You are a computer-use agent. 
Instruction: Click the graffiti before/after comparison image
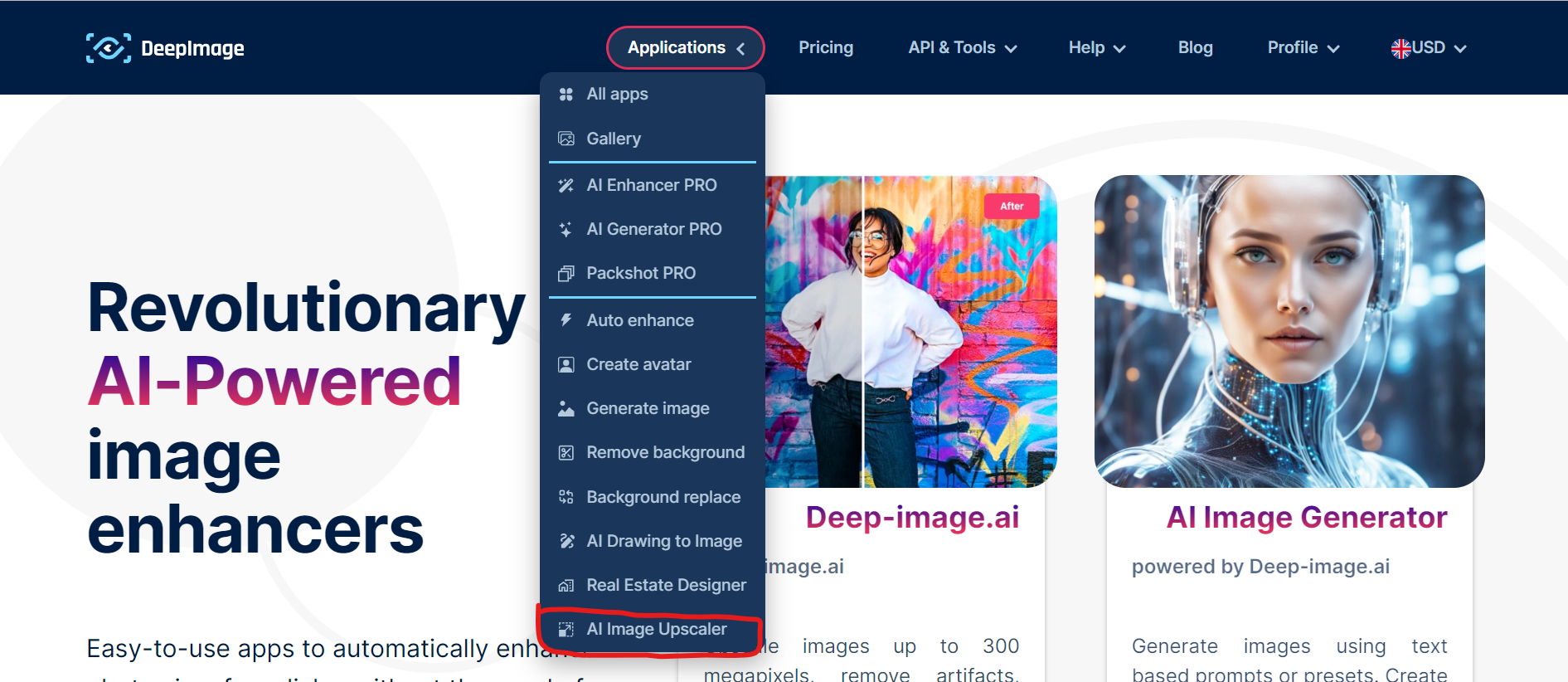[911, 331]
